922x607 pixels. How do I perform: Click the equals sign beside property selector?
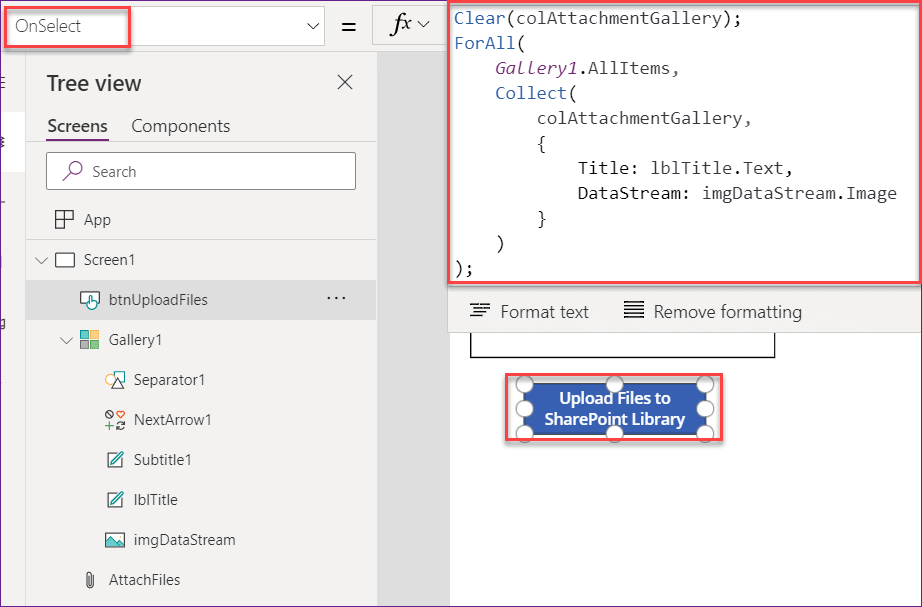(347, 24)
